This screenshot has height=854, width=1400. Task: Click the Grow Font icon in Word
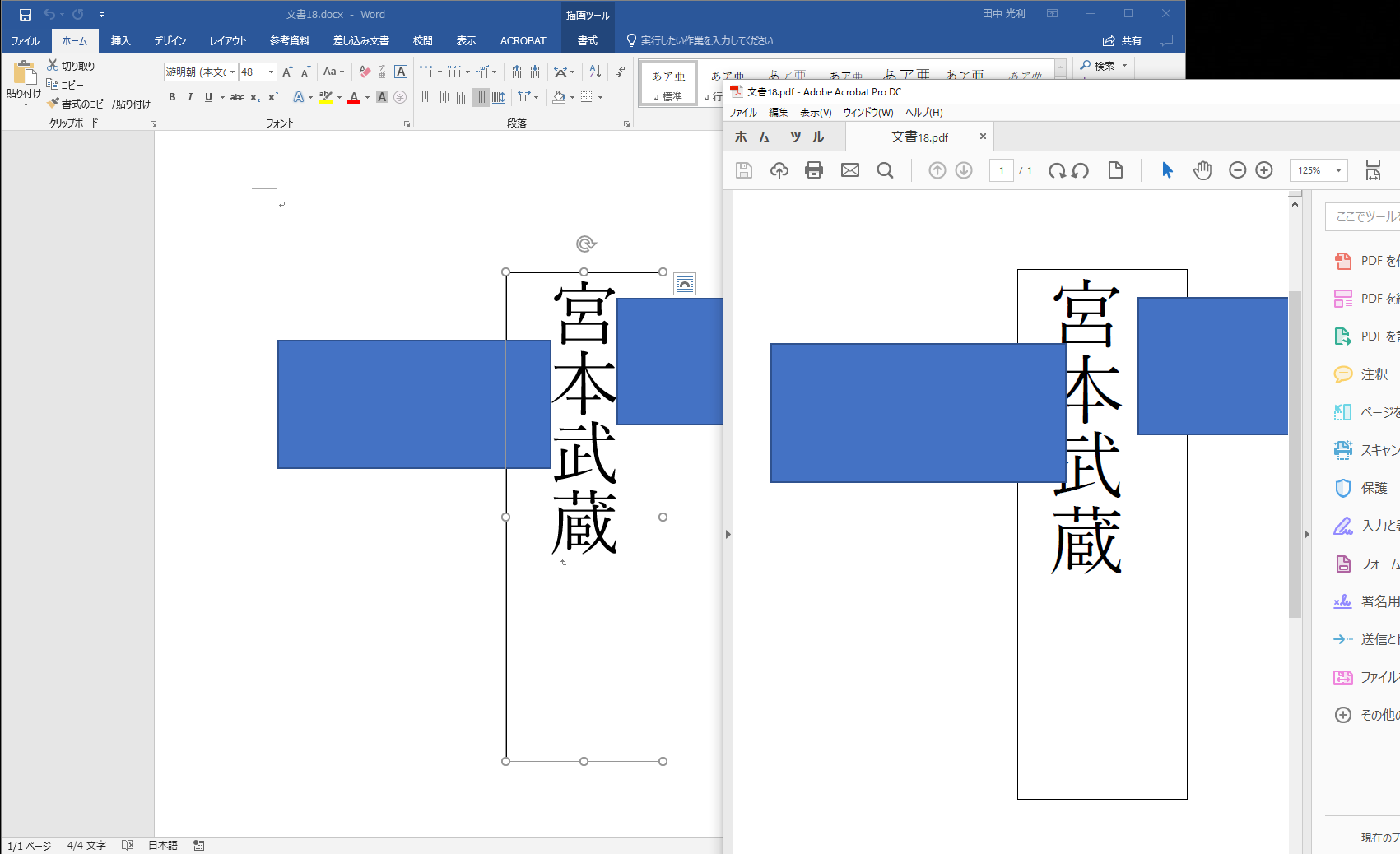coord(287,72)
